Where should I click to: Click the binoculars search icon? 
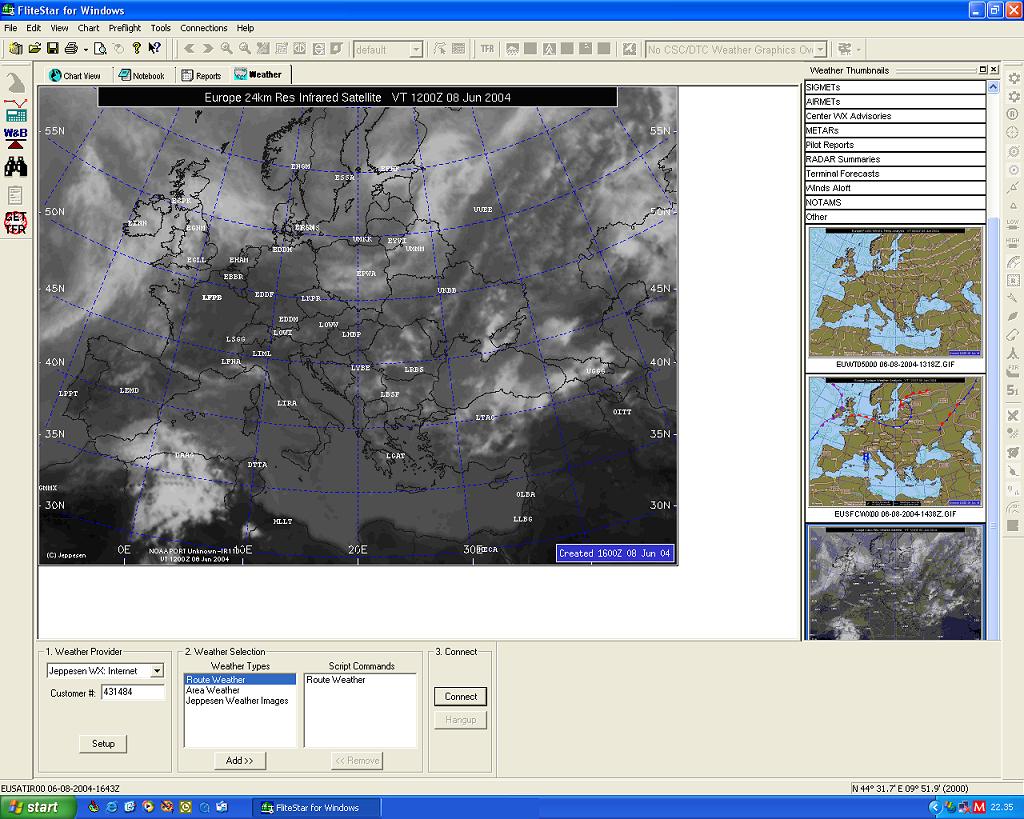click(x=16, y=167)
